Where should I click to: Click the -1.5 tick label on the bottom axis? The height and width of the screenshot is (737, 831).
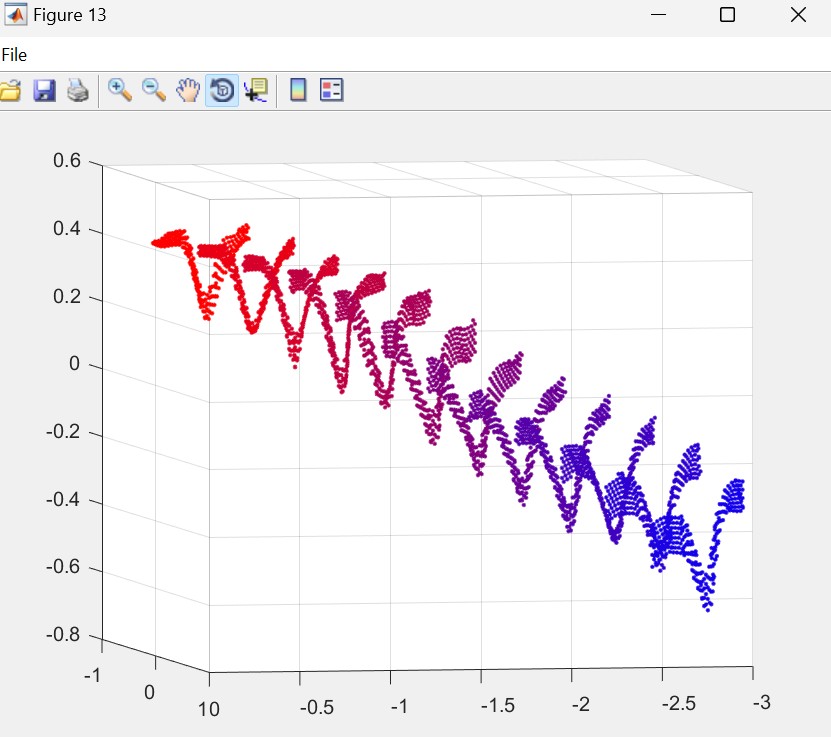click(497, 706)
